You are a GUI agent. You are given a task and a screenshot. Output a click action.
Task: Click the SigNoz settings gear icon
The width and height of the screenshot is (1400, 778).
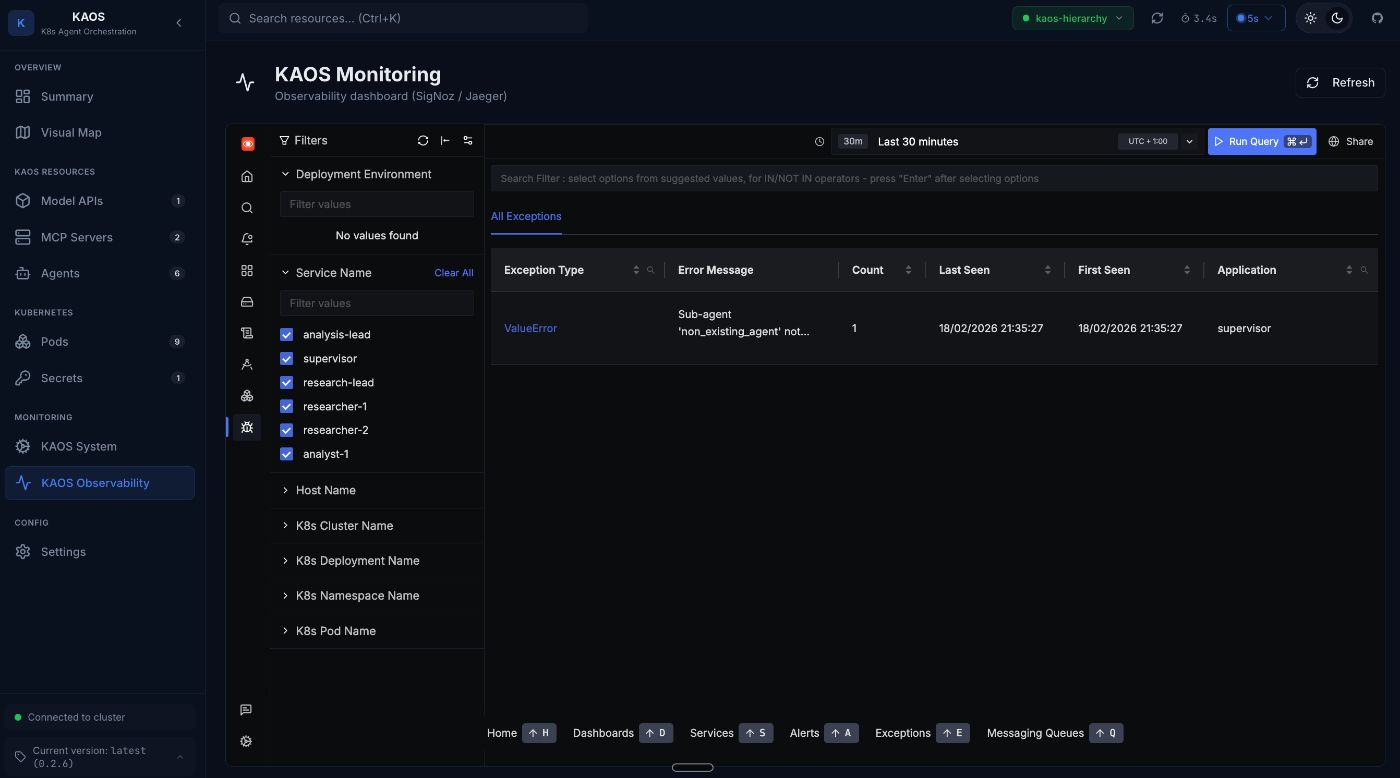coord(246,741)
